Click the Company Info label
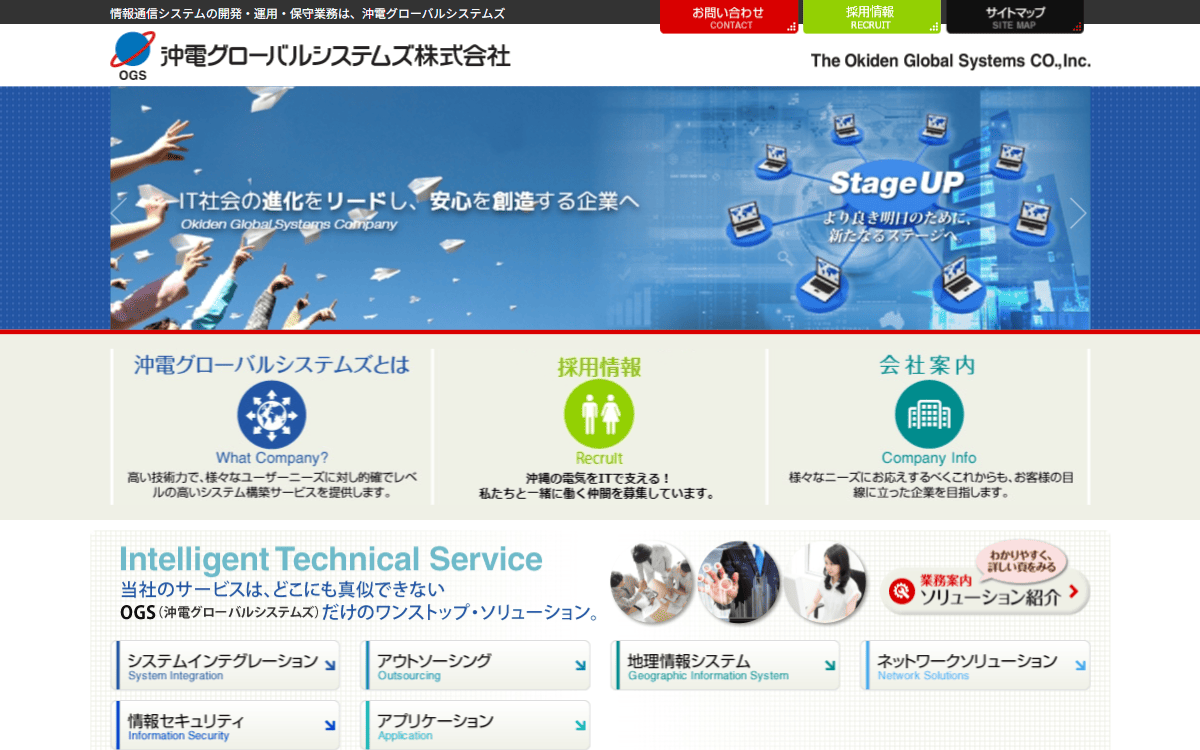Image resolution: width=1200 pixels, height=750 pixels. click(929, 459)
